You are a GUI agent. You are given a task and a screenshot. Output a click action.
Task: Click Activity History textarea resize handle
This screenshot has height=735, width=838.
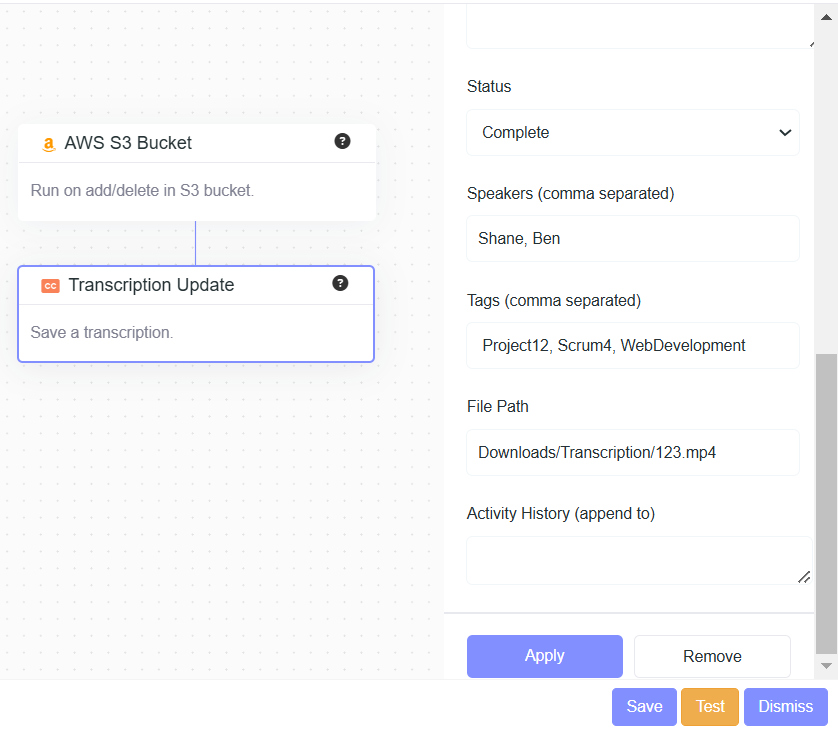pos(803,576)
